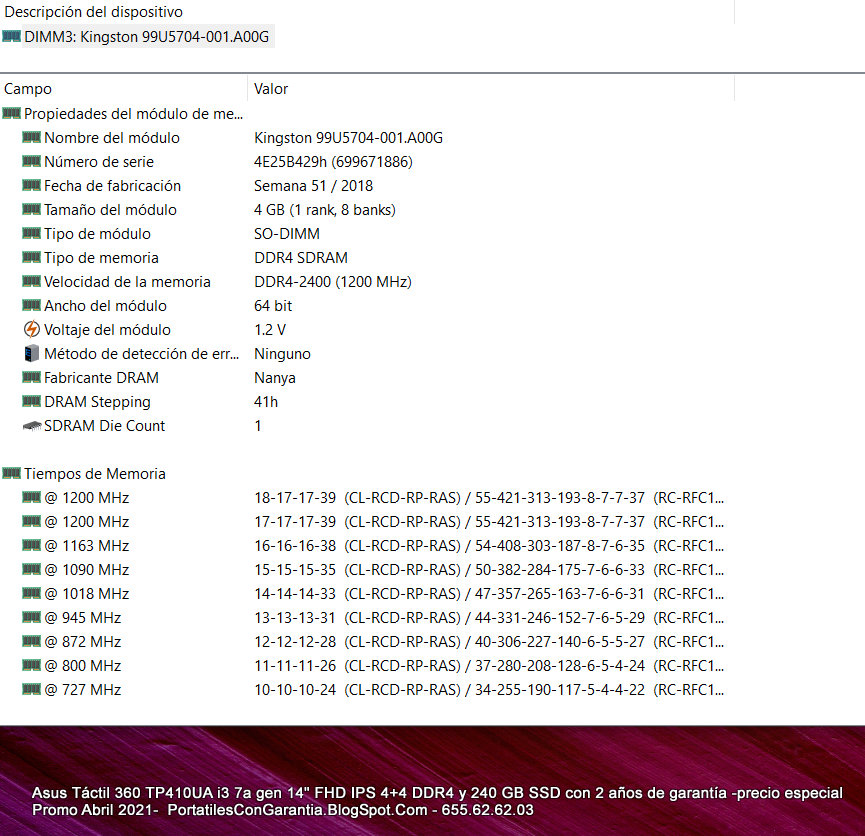865x836 pixels.
Task: Click the Propiedades del módulo group icon
Action: [x=12, y=113]
